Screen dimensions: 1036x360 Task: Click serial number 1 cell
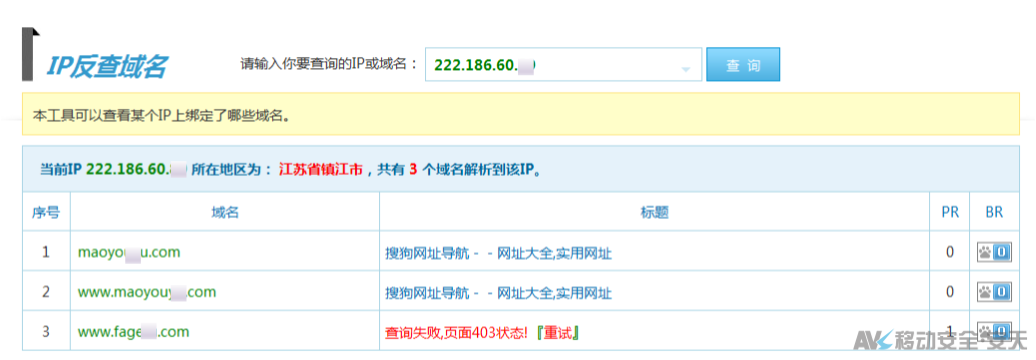pos(46,252)
